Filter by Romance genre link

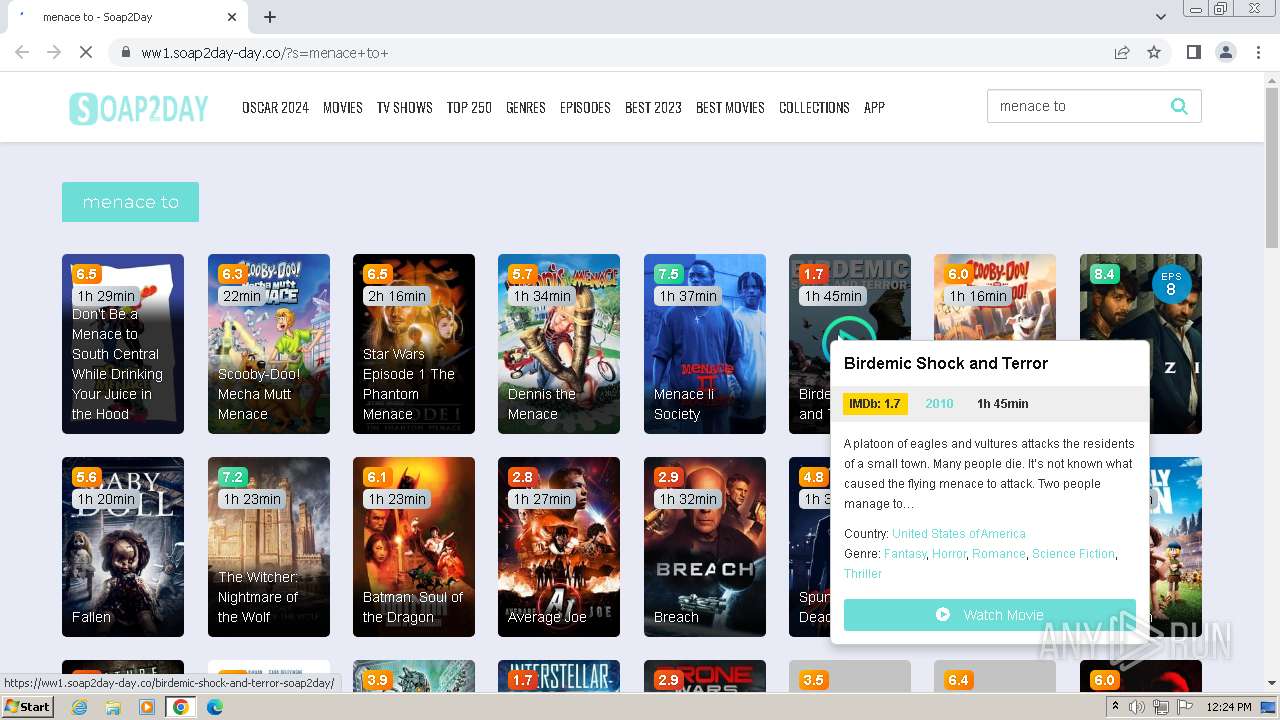(999, 554)
